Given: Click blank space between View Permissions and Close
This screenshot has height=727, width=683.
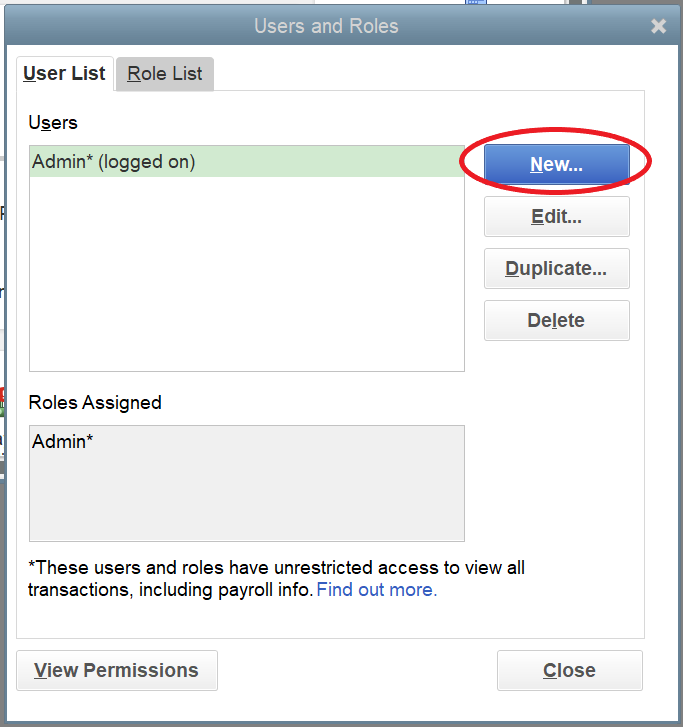Looking at the screenshot, I should point(356,670).
